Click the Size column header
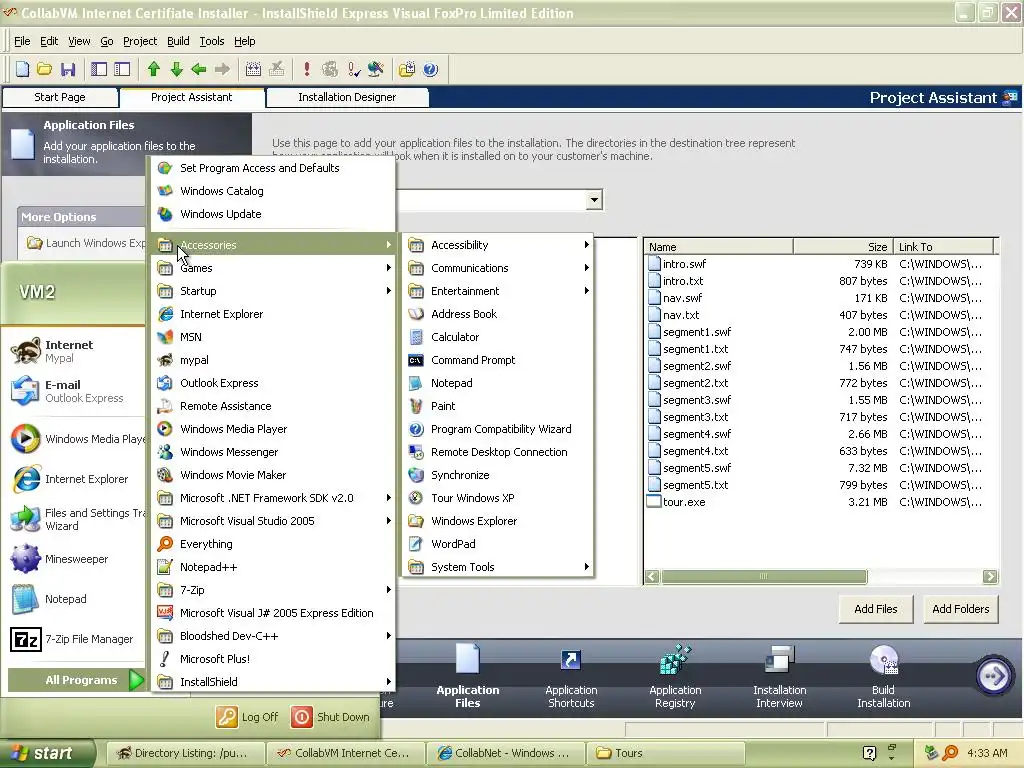The width and height of the screenshot is (1024, 768). (x=843, y=247)
